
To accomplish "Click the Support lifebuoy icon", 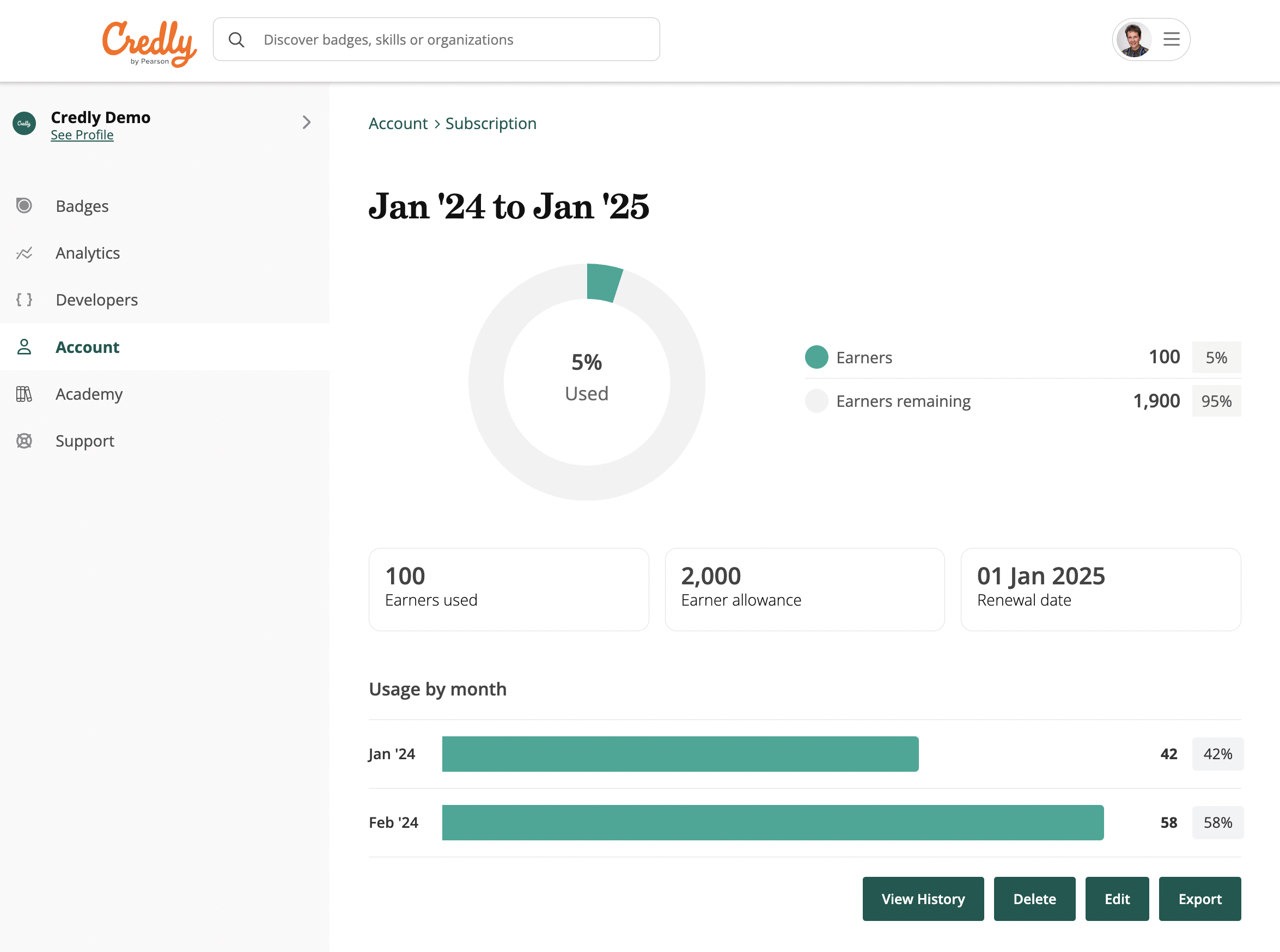I will pos(24,441).
